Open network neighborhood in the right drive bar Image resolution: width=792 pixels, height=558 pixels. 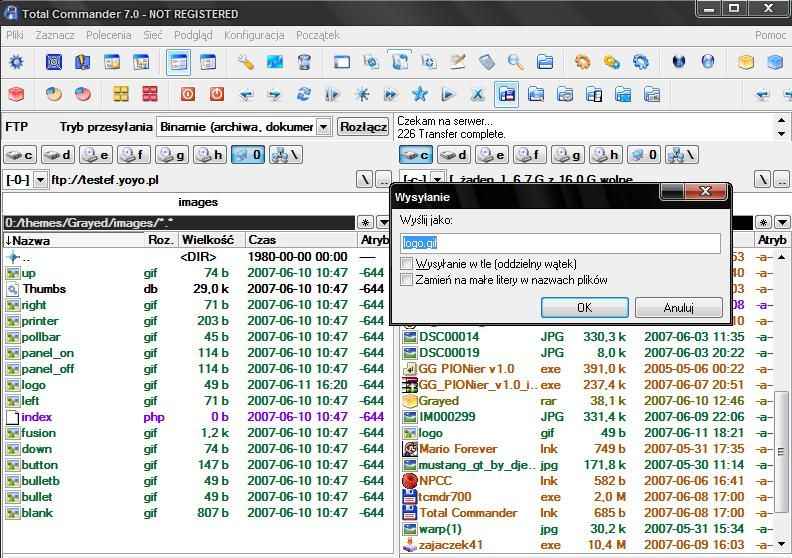tap(682, 155)
